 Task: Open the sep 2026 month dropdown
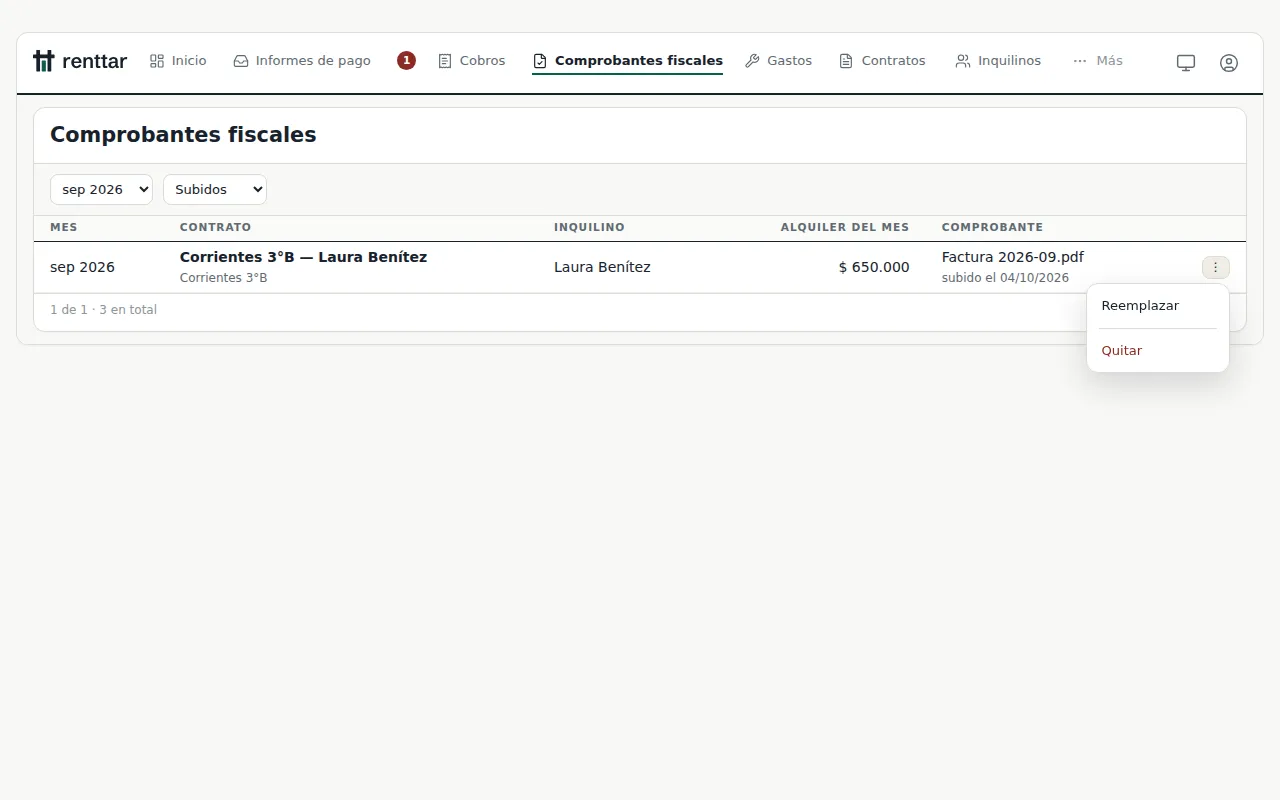(x=101, y=189)
